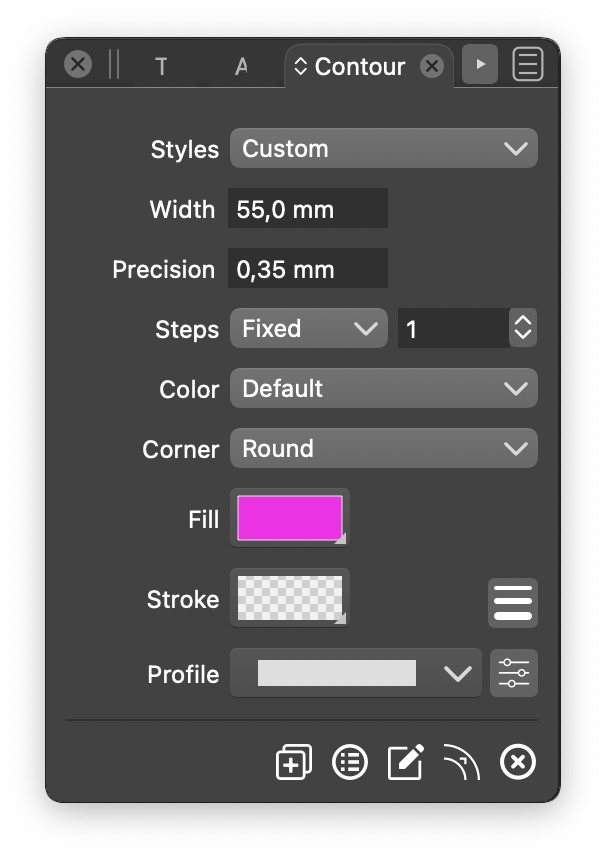
Task: Click the edit pencil icon at bottom
Action: coord(406,762)
